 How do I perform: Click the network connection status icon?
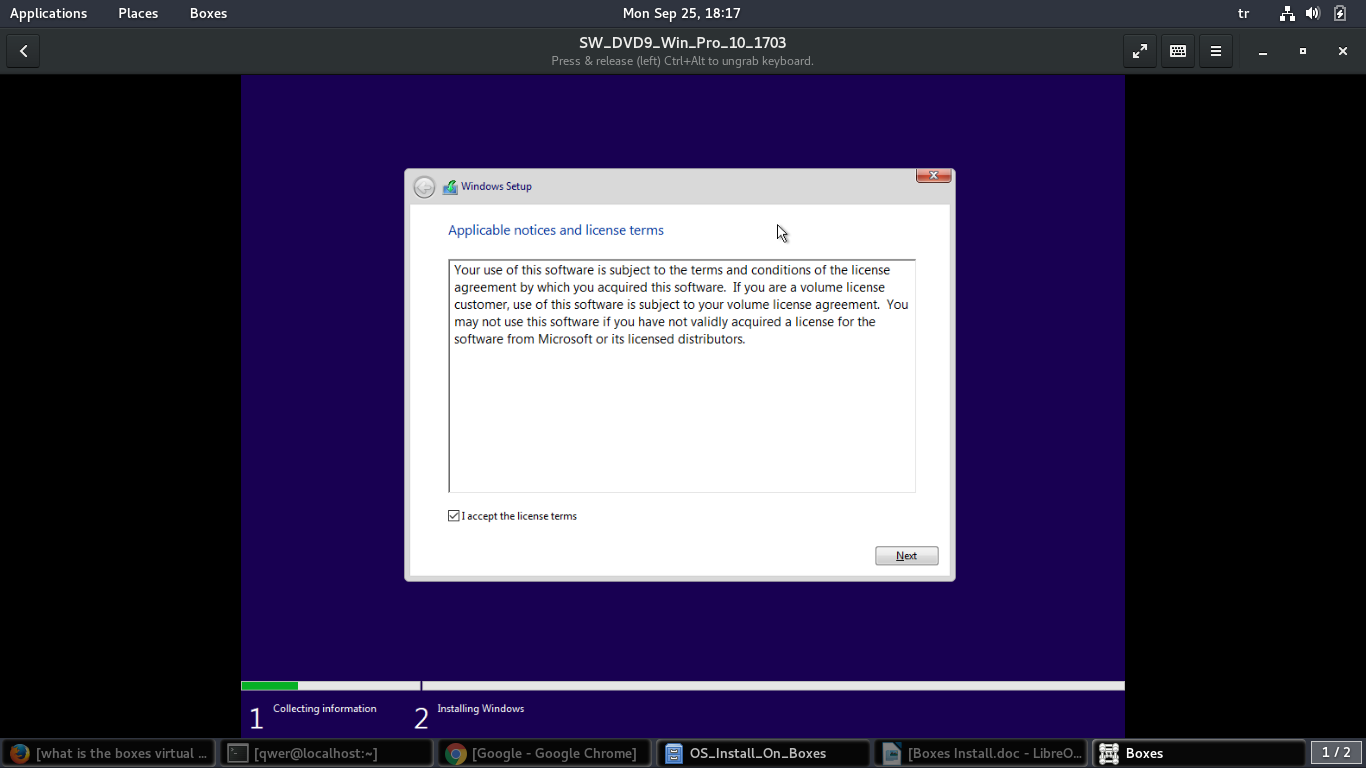(1287, 13)
